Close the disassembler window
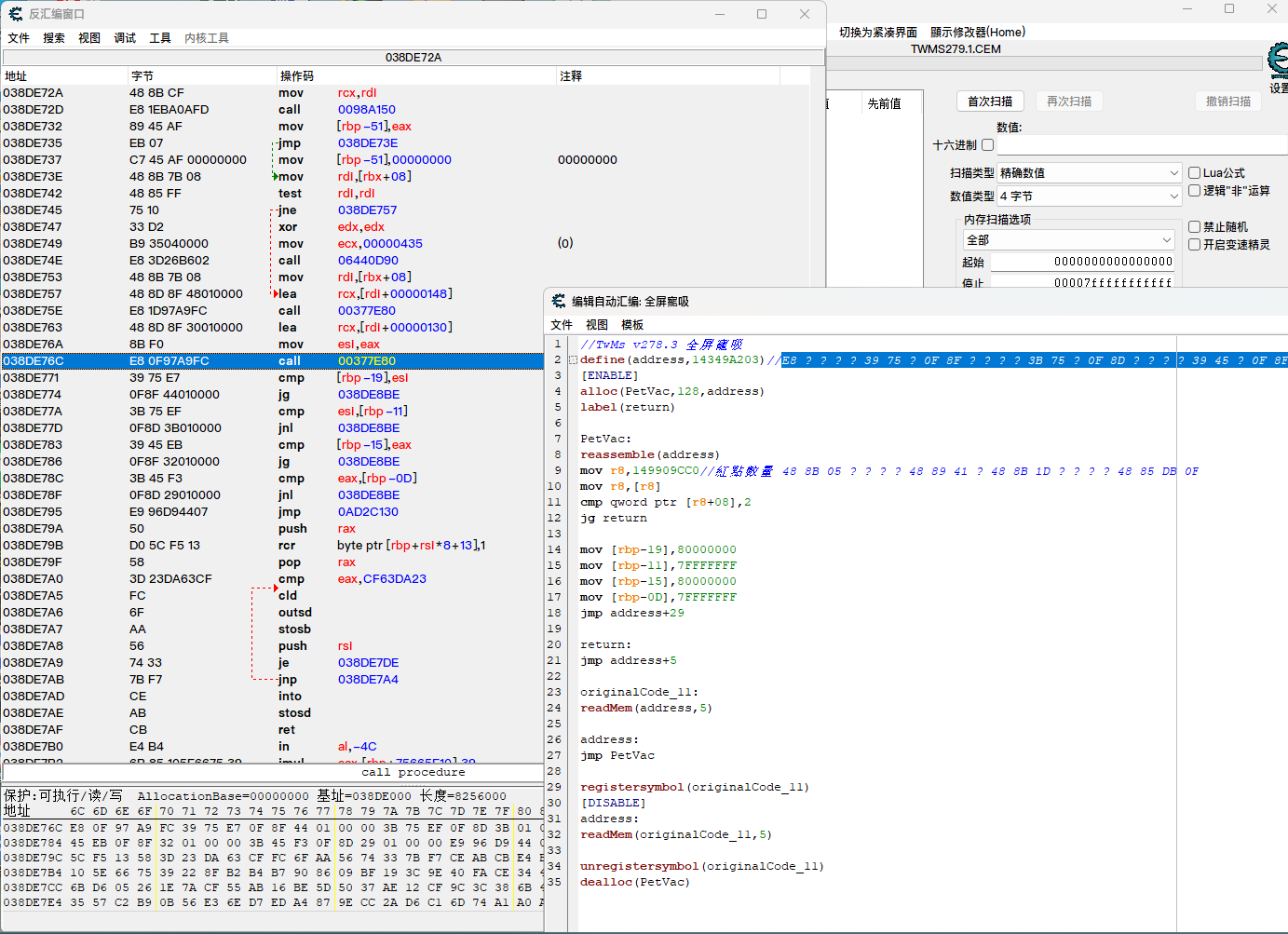The image size is (1288, 934). point(805,14)
